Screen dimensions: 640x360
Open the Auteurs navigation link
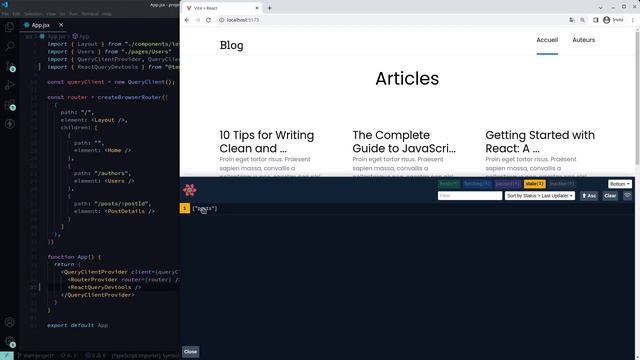click(584, 40)
